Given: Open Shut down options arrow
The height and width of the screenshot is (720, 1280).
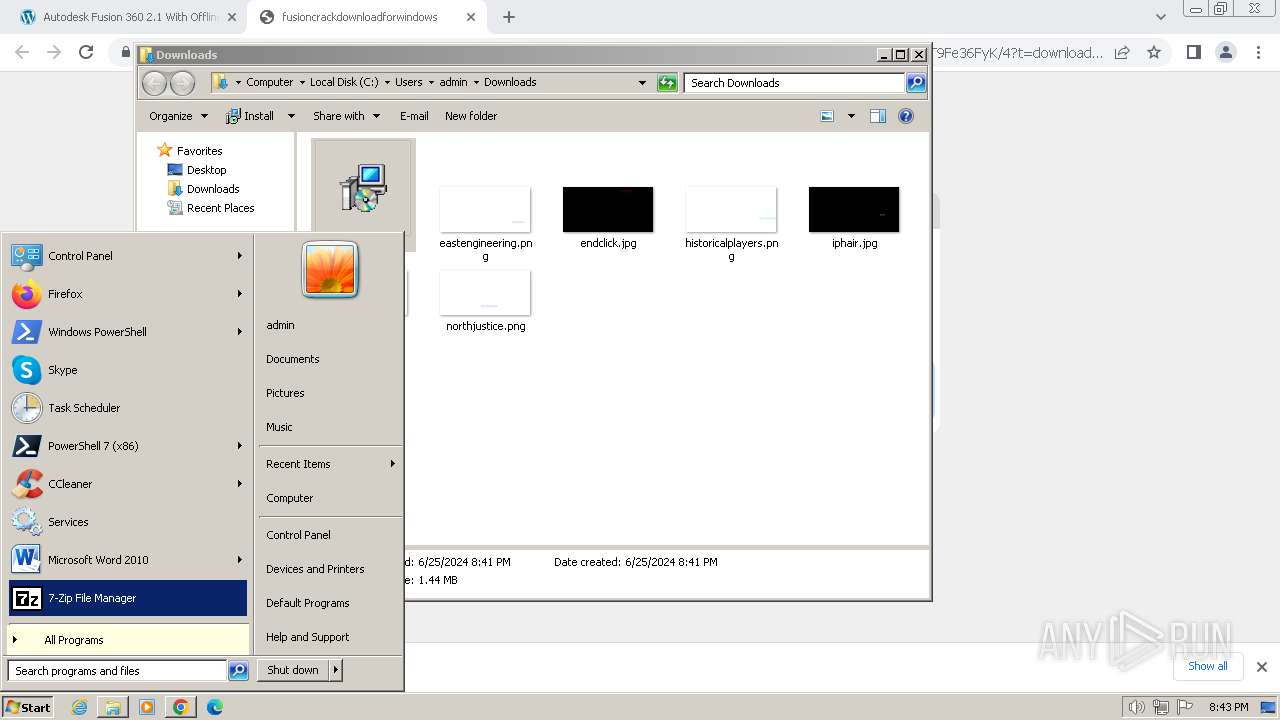Looking at the screenshot, I should tap(336, 670).
